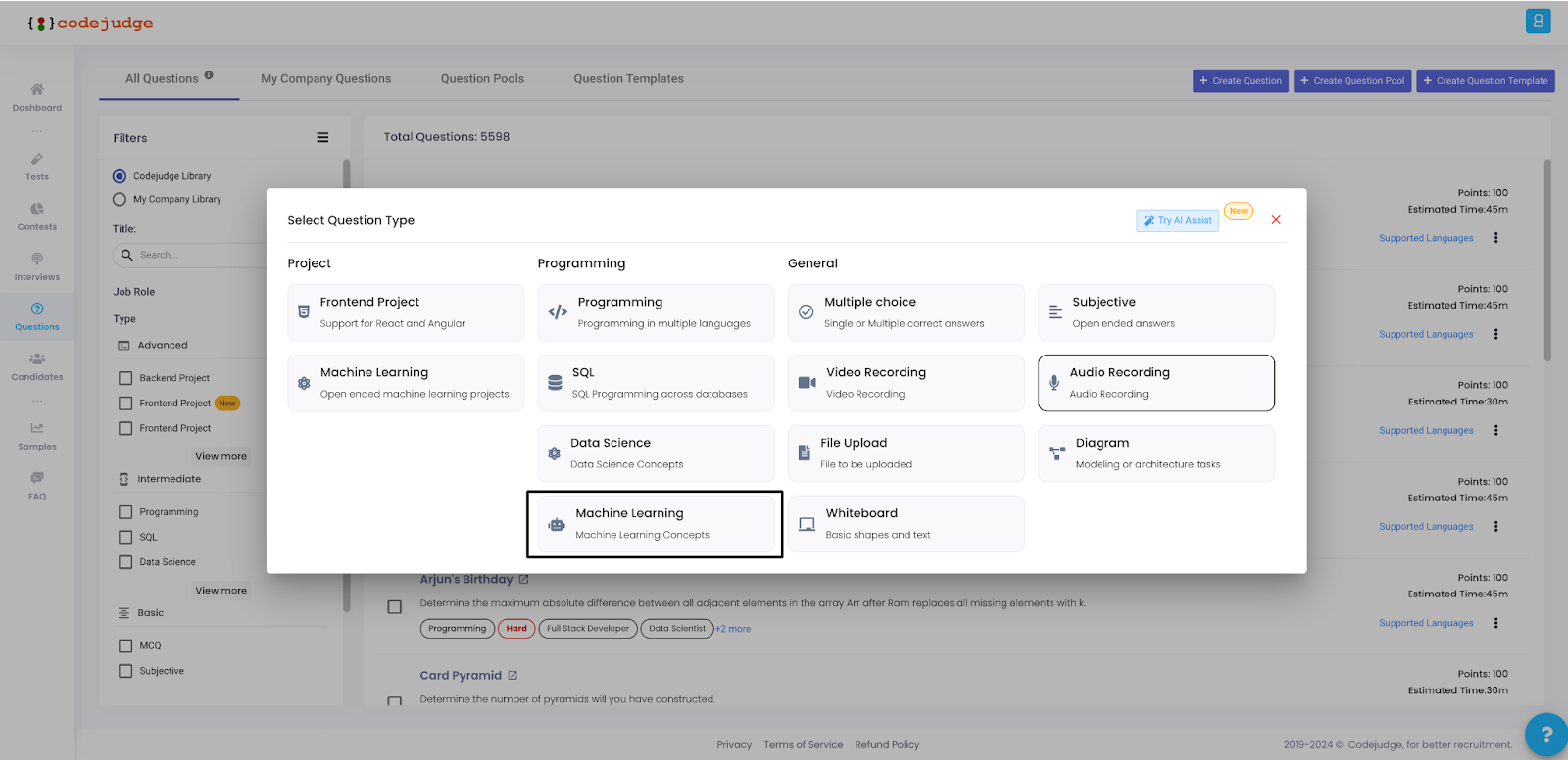Click the Try AI Assist button
Screen dimensions: 1568x760
pos(1177,221)
